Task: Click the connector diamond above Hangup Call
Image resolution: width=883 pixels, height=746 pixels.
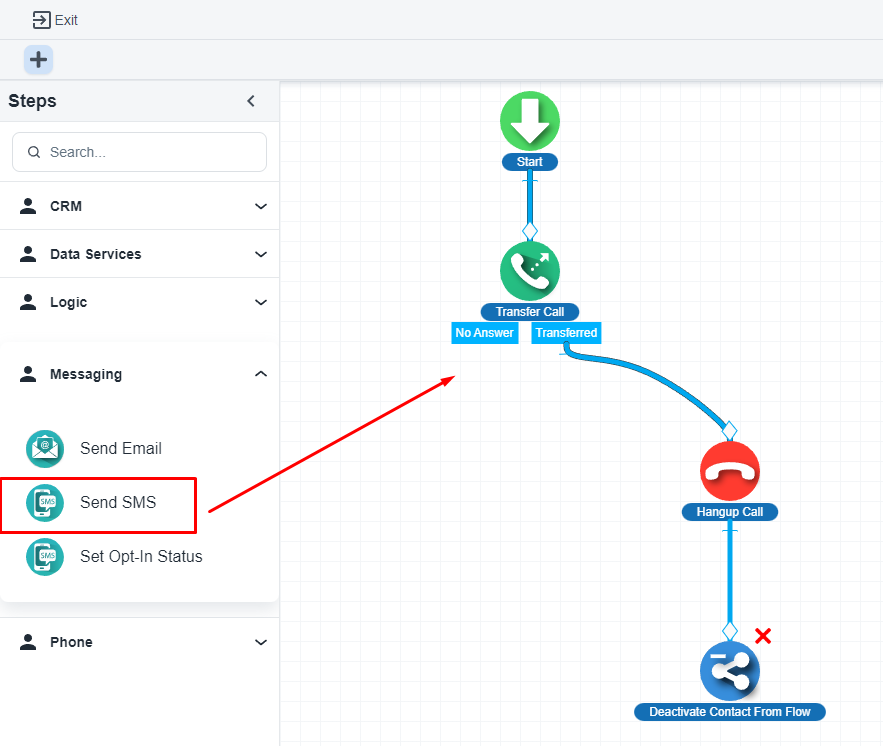Action: click(x=730, y=431)
